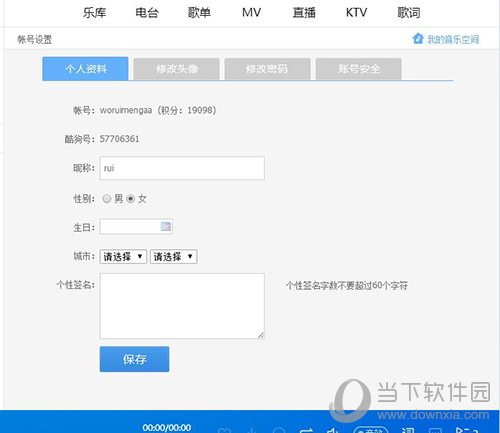Viewport: 500px width, 433px height.
Task: Click the account name woruimengaa text
Action: (126, 110)
